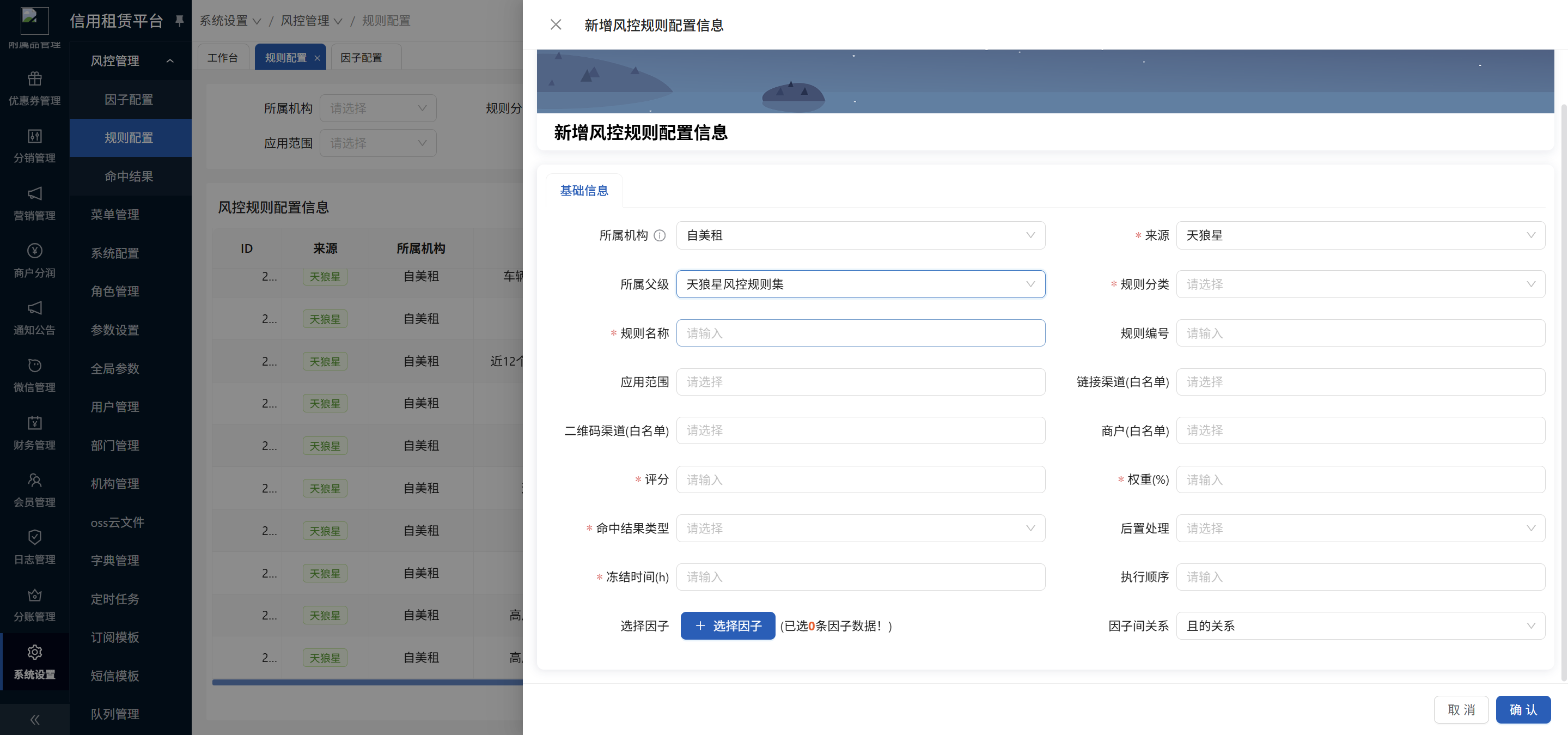Open 营销管理 megaphone icon

35,193
